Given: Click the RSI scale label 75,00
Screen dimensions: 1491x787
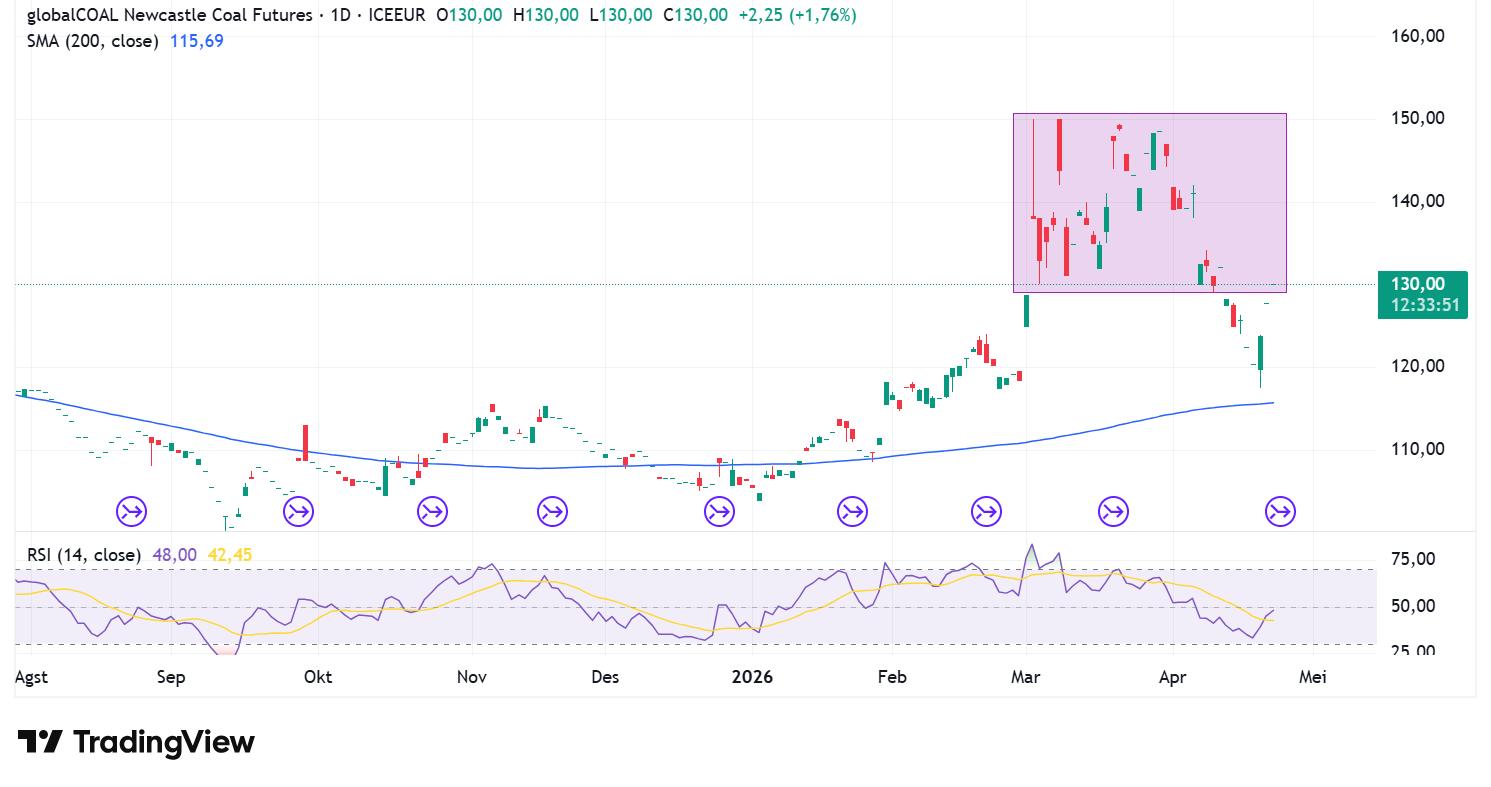Looking at the screenshot, I should point(1414,559).
